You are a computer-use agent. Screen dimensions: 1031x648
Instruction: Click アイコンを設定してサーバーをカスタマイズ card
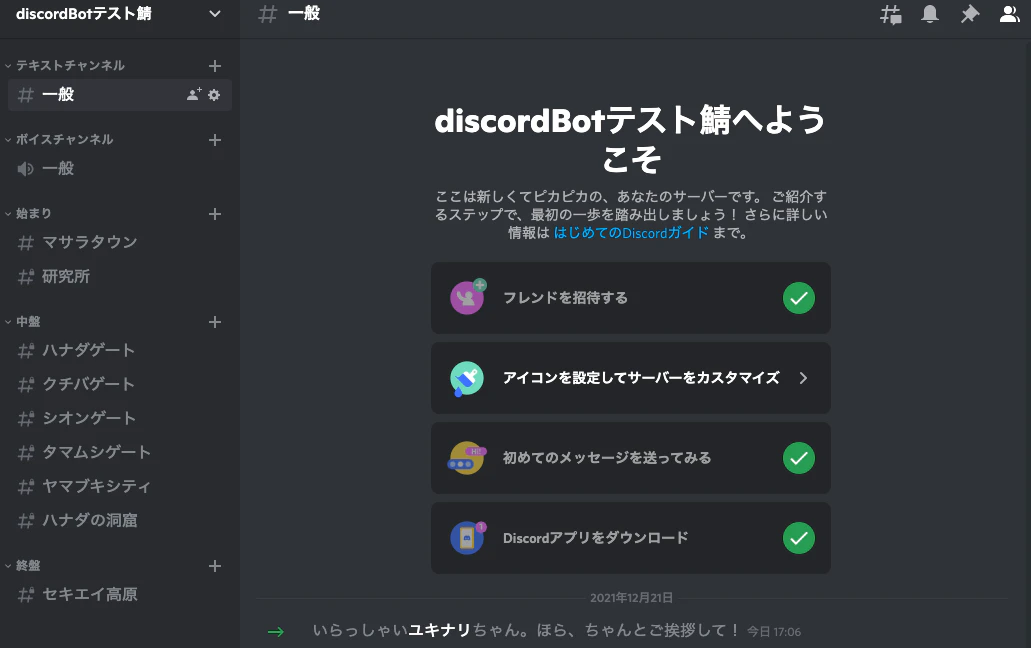631,378
